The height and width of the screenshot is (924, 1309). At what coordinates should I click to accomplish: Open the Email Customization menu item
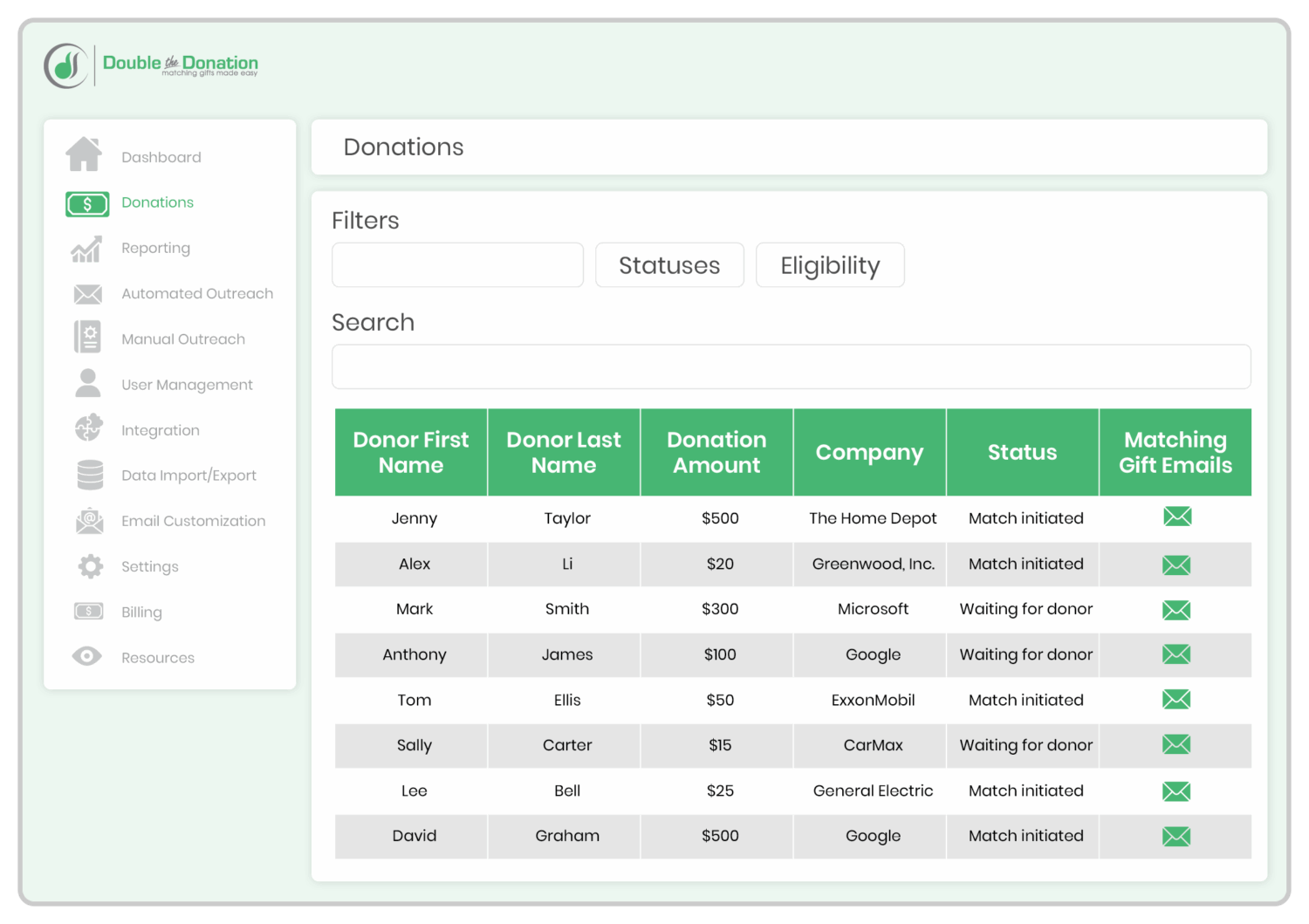193,521
